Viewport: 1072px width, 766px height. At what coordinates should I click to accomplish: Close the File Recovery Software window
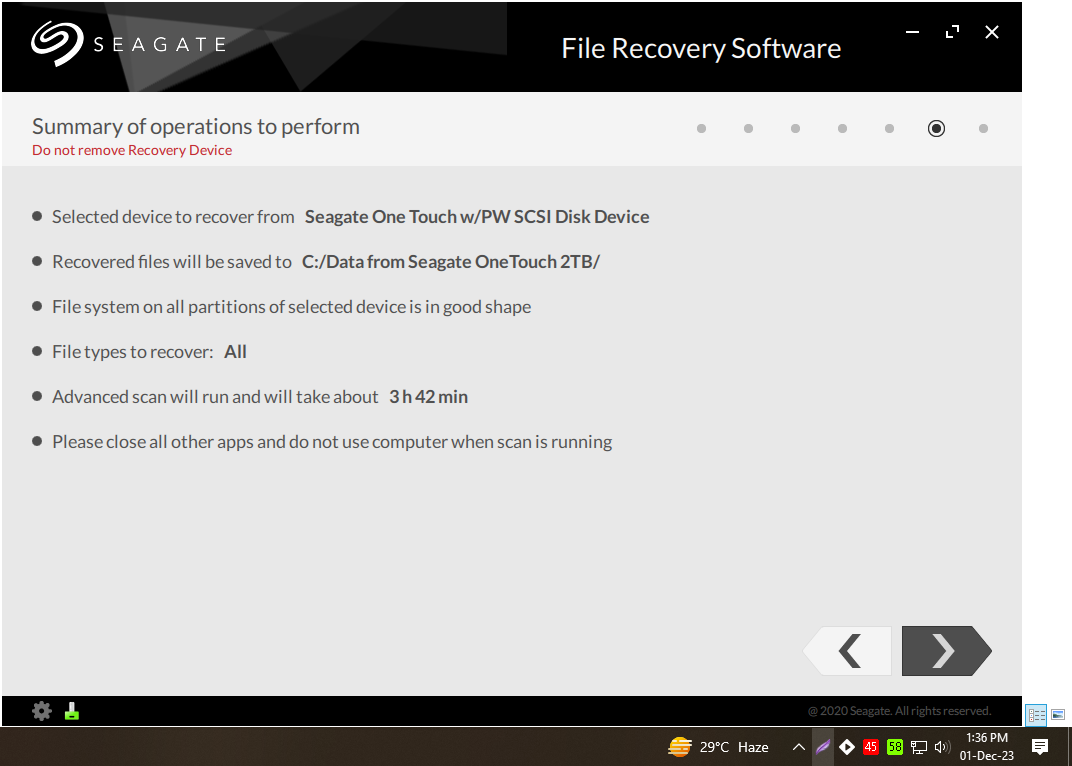(991, 32)
